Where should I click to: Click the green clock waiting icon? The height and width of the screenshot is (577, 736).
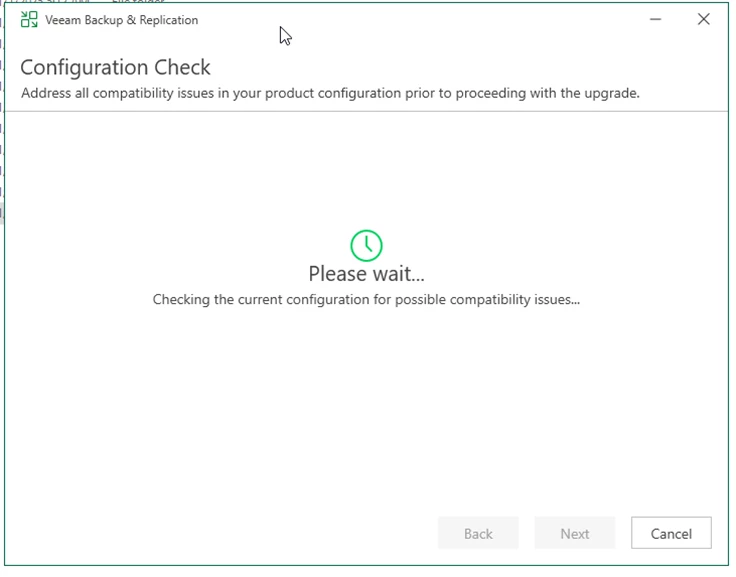click(366, 245)
